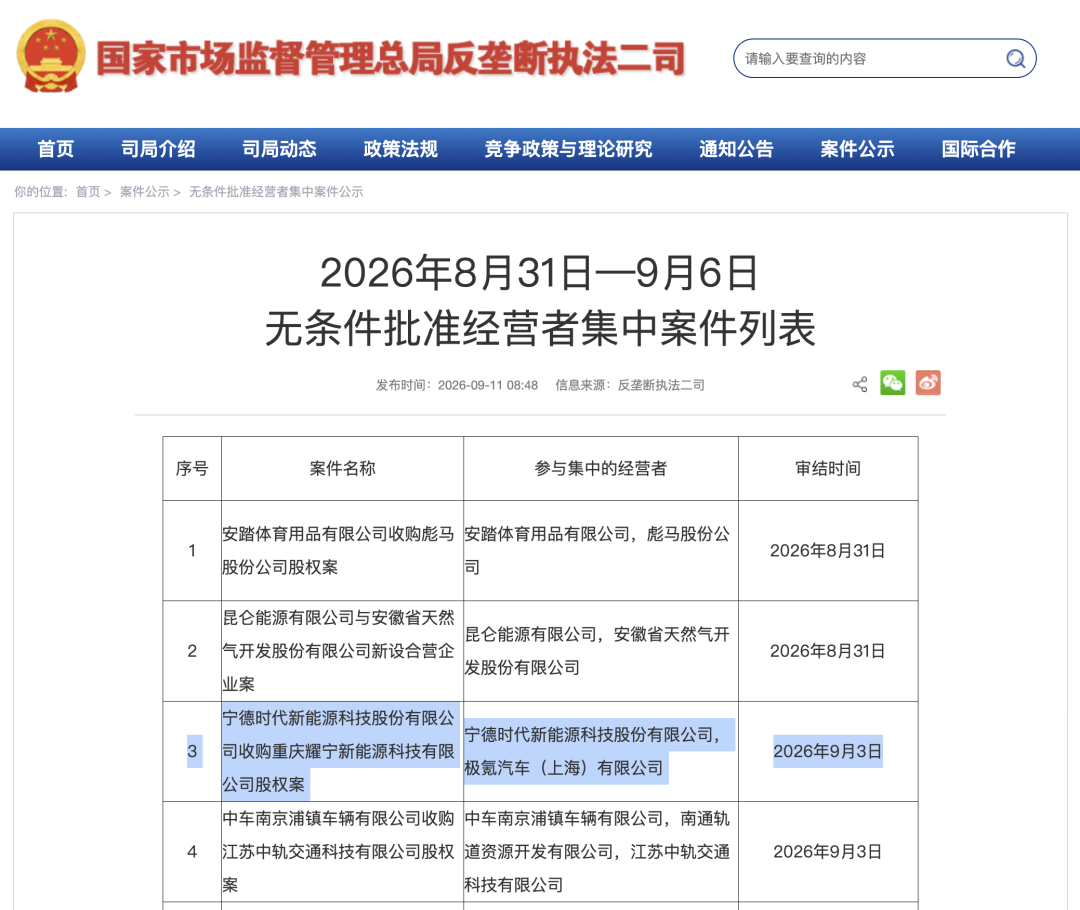Click the 中车南京浦镇车辆 case name

(x=338, y=851)
